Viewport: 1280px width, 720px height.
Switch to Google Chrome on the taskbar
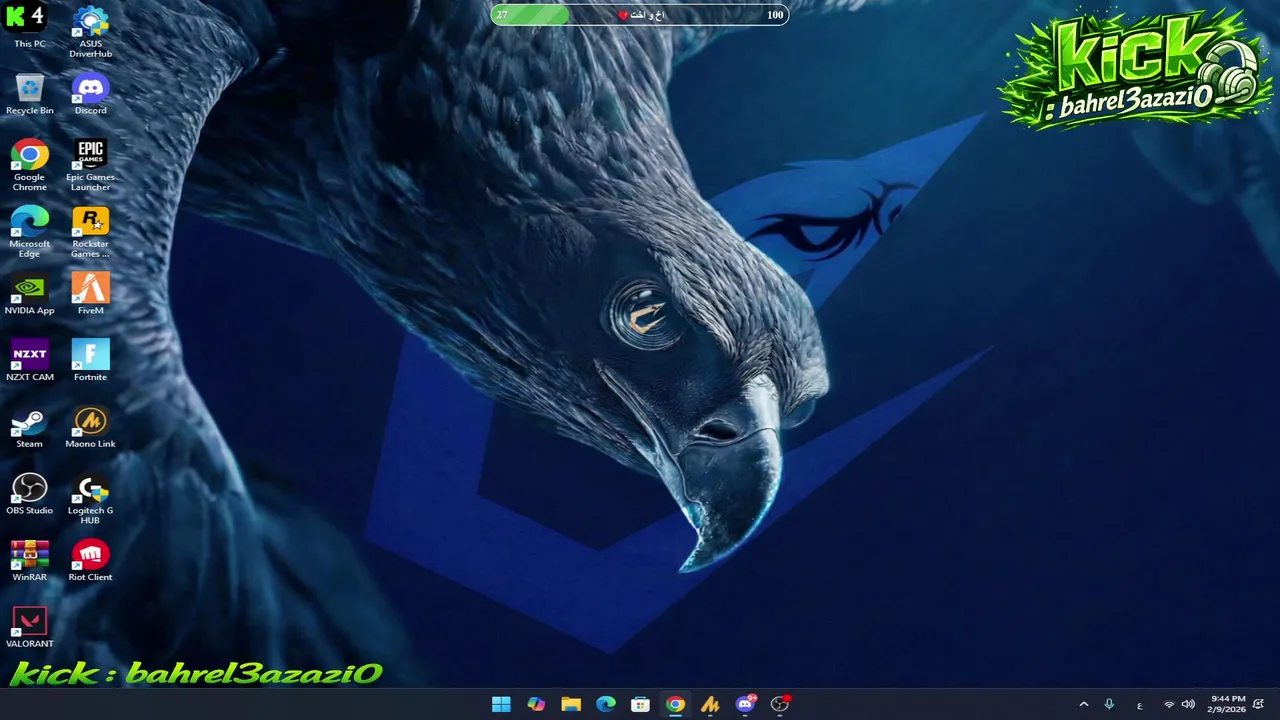(676, 704)
